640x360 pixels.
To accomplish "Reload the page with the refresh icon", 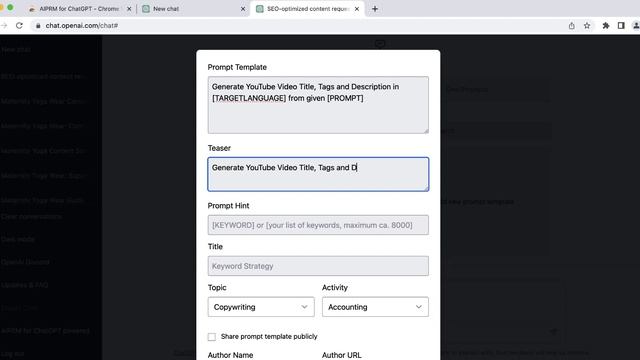I will pos(19,25).
